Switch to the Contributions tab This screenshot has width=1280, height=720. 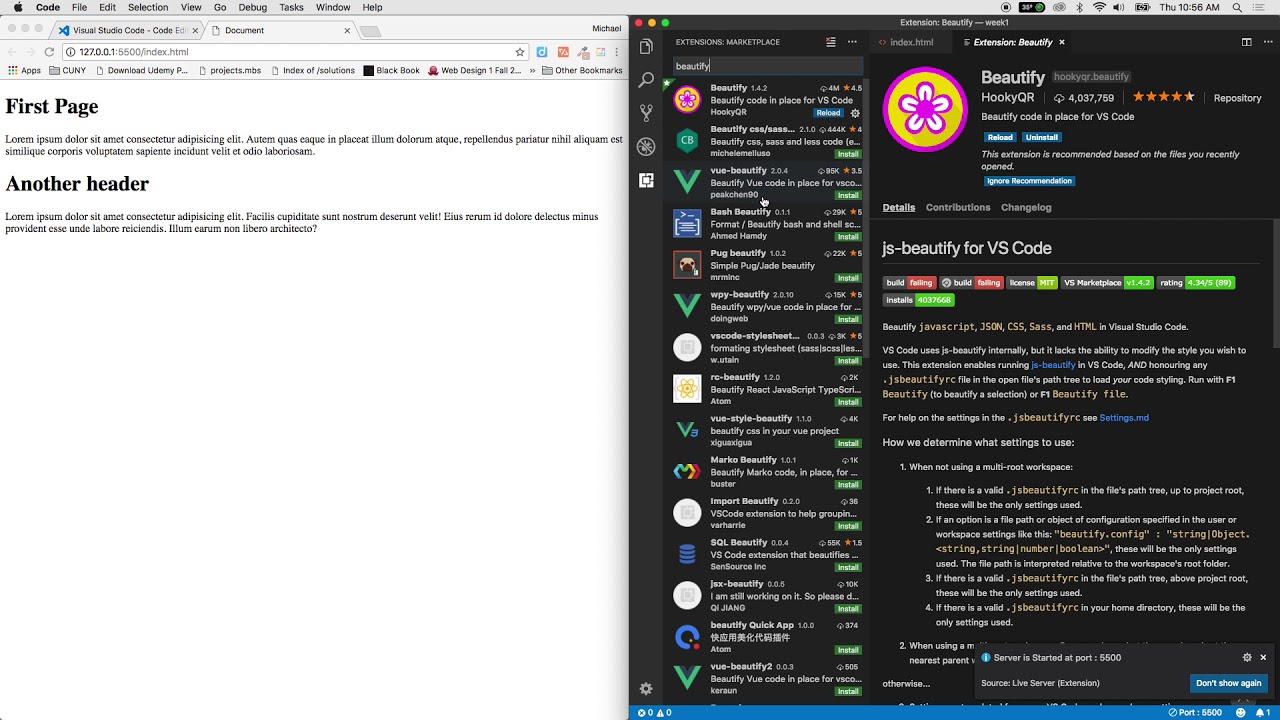958,207
